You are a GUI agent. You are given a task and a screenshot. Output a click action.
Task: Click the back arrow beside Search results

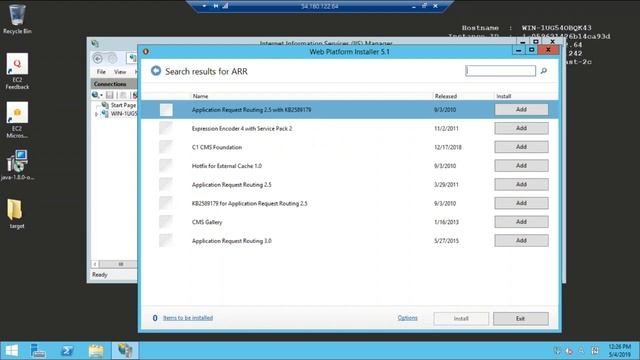(x=156, y=71)
